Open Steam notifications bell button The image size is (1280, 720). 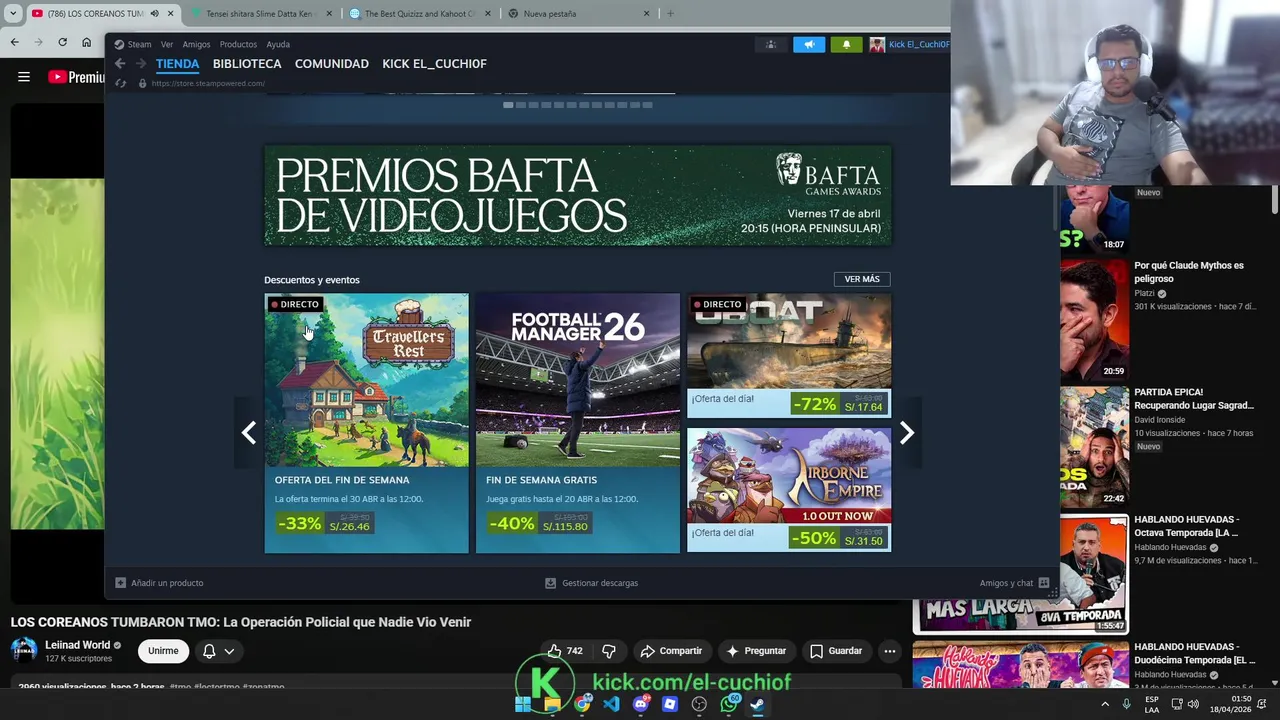pos(846,45)
